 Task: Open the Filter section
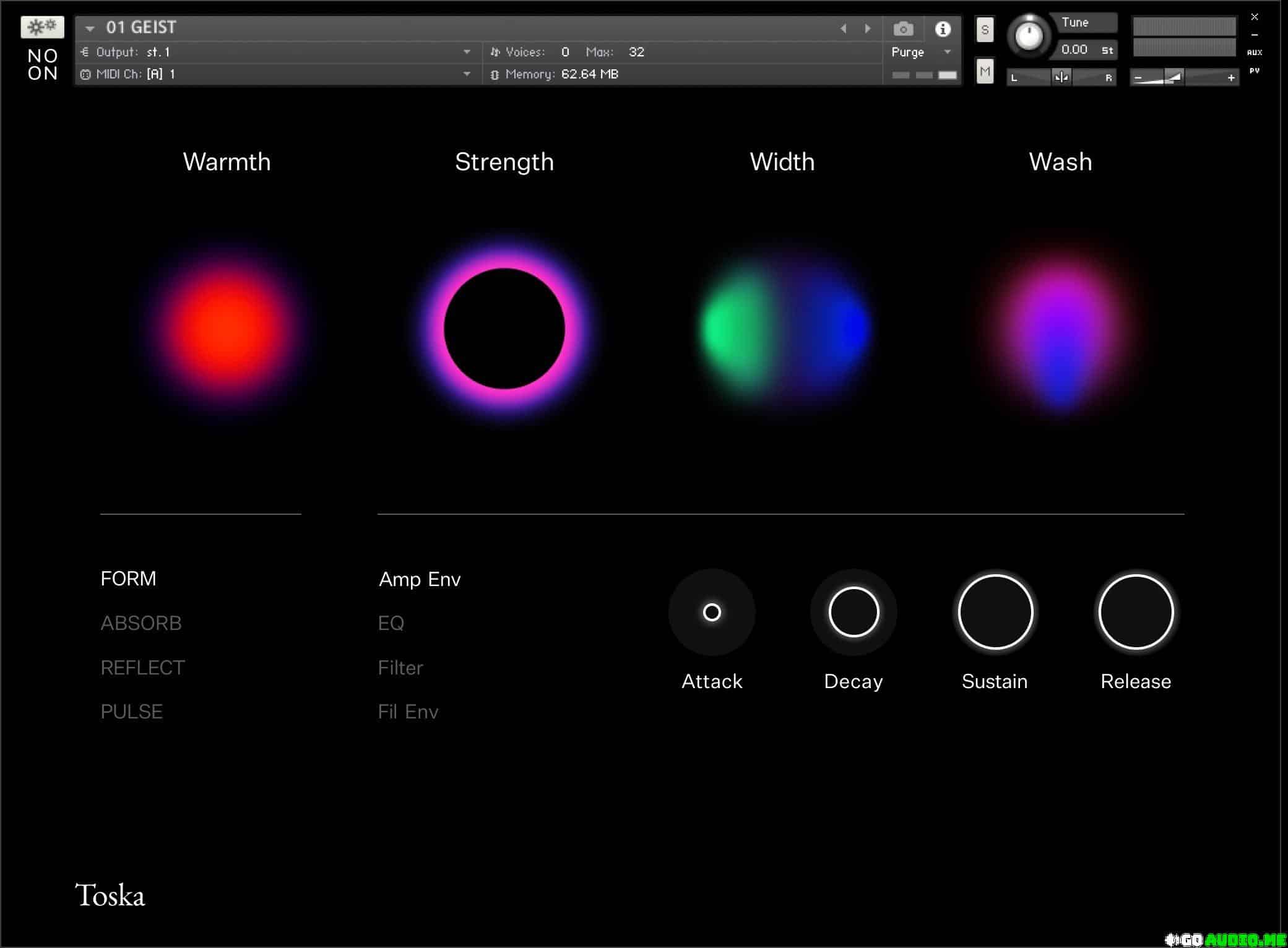pos(400,668)
